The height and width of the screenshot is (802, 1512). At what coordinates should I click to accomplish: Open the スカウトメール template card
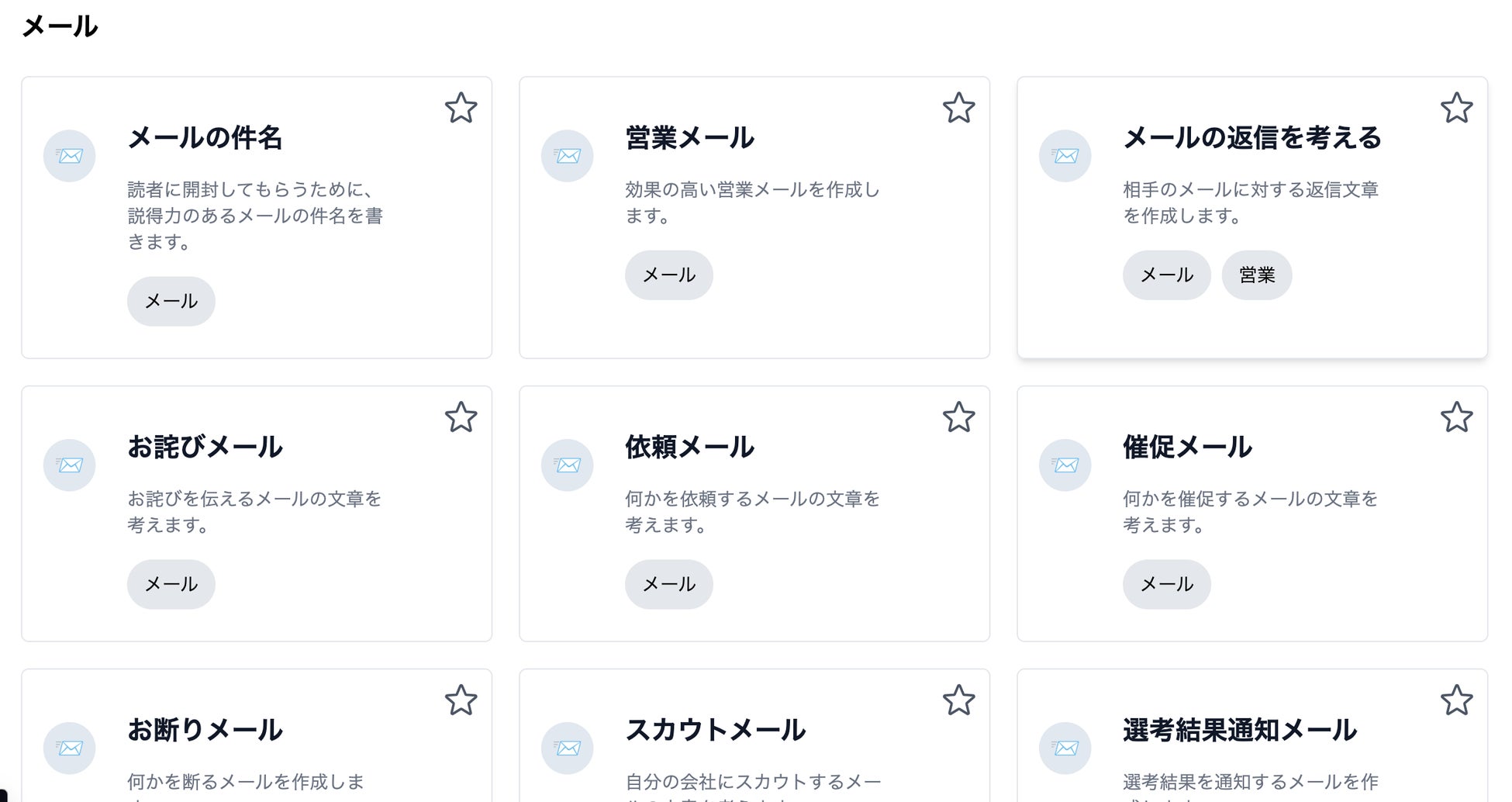[715, 731]
